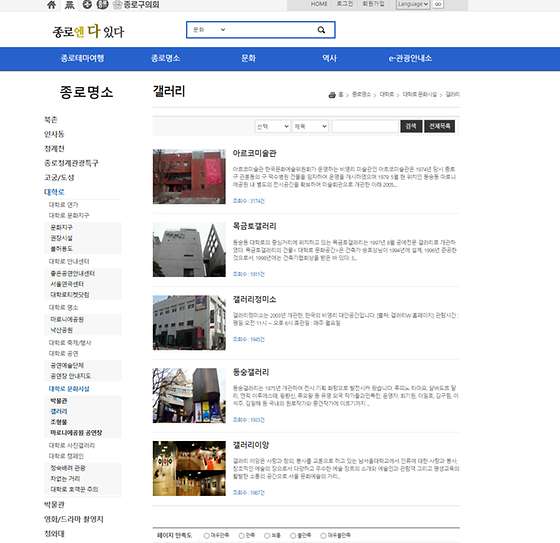Viewport: 560px width, 543px height.
Task: Open 북촌 in the sidebar
Action: point(51,120)
